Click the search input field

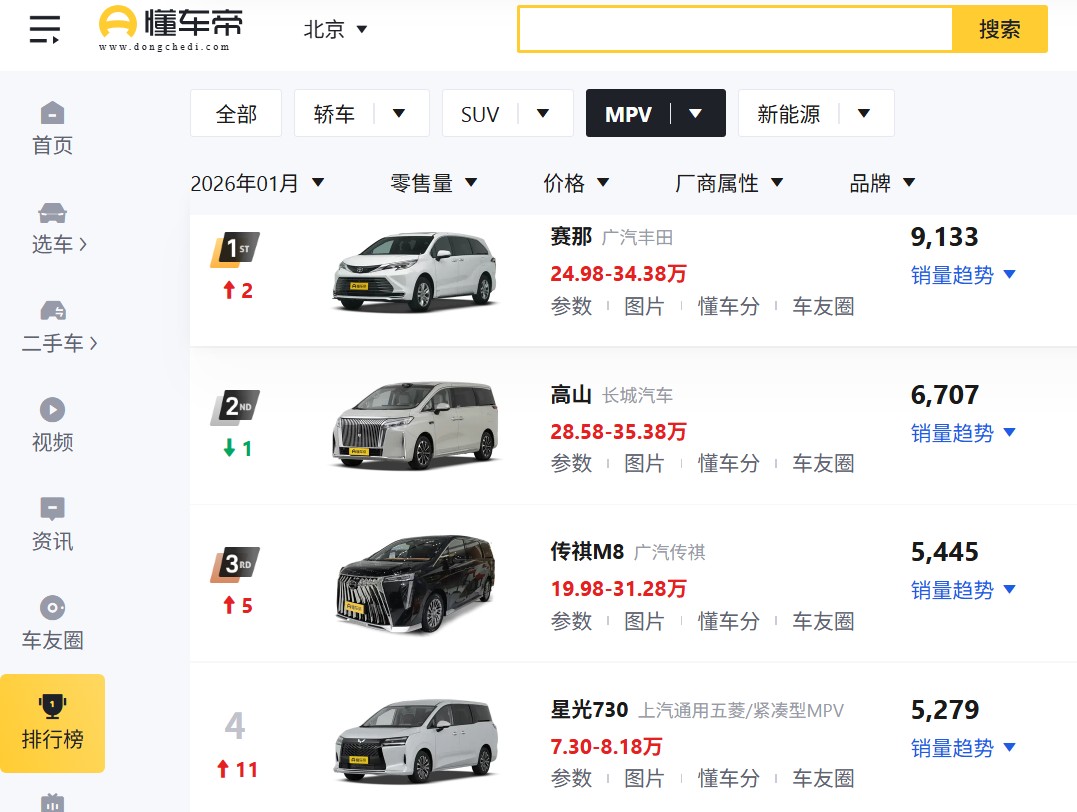tap(735, 29)
